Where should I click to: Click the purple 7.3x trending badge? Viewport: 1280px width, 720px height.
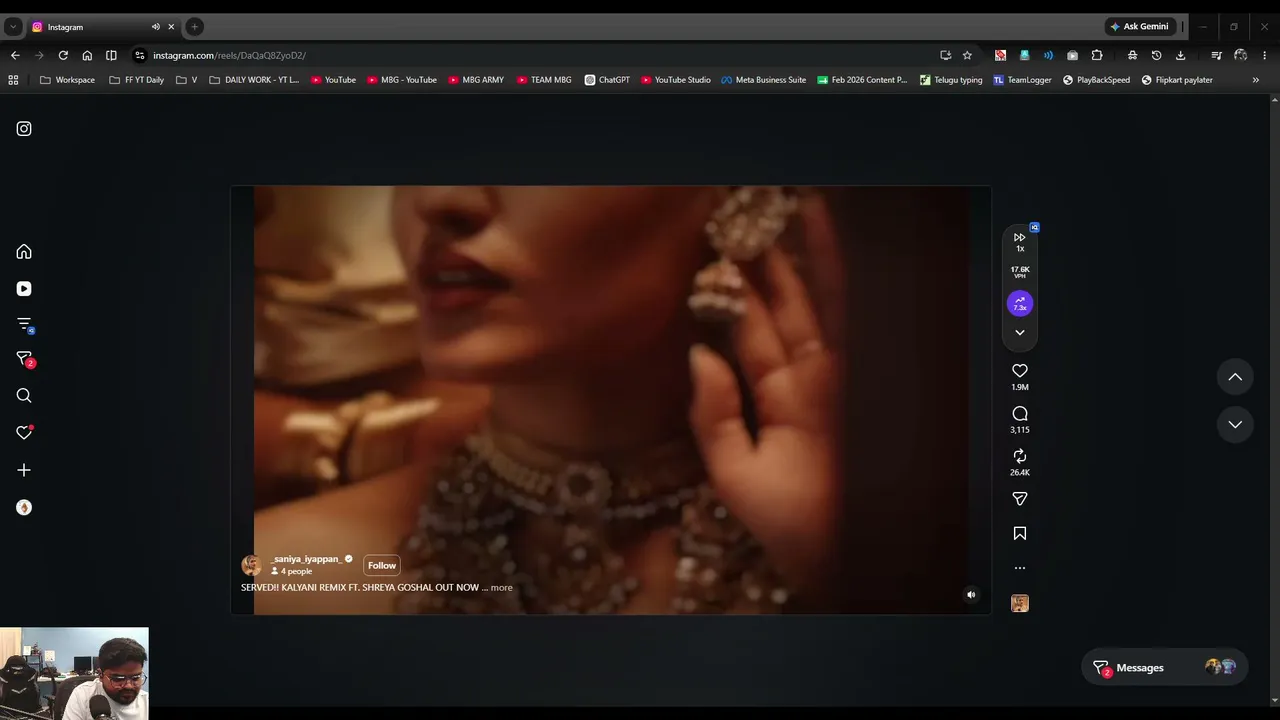[x=1020, y=303]
